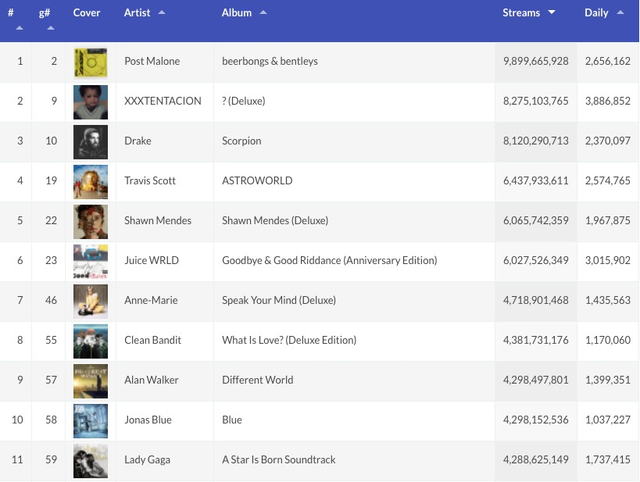Click artist name Lady Gaga
This screenshot has width=640, height=482.
point(147,460)
